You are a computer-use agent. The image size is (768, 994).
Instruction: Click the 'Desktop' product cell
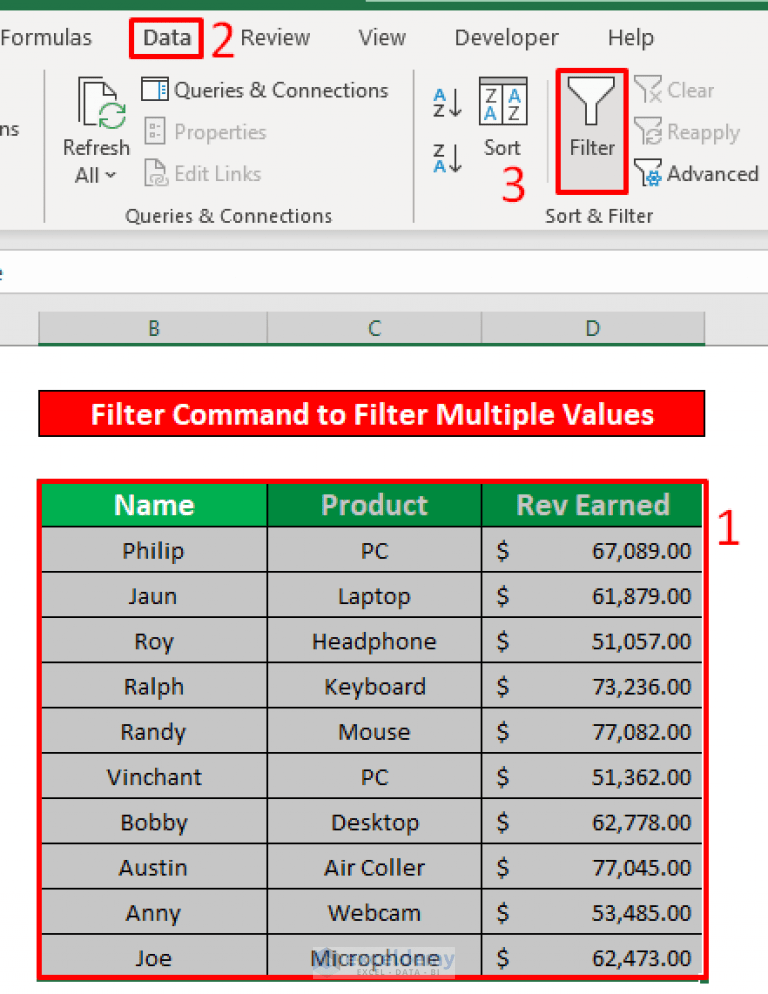[374, 822]
